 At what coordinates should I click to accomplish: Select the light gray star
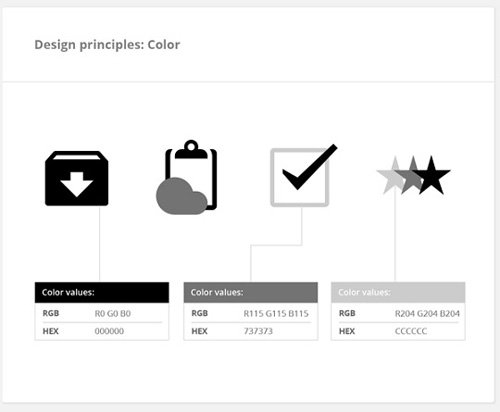(391, 175)
